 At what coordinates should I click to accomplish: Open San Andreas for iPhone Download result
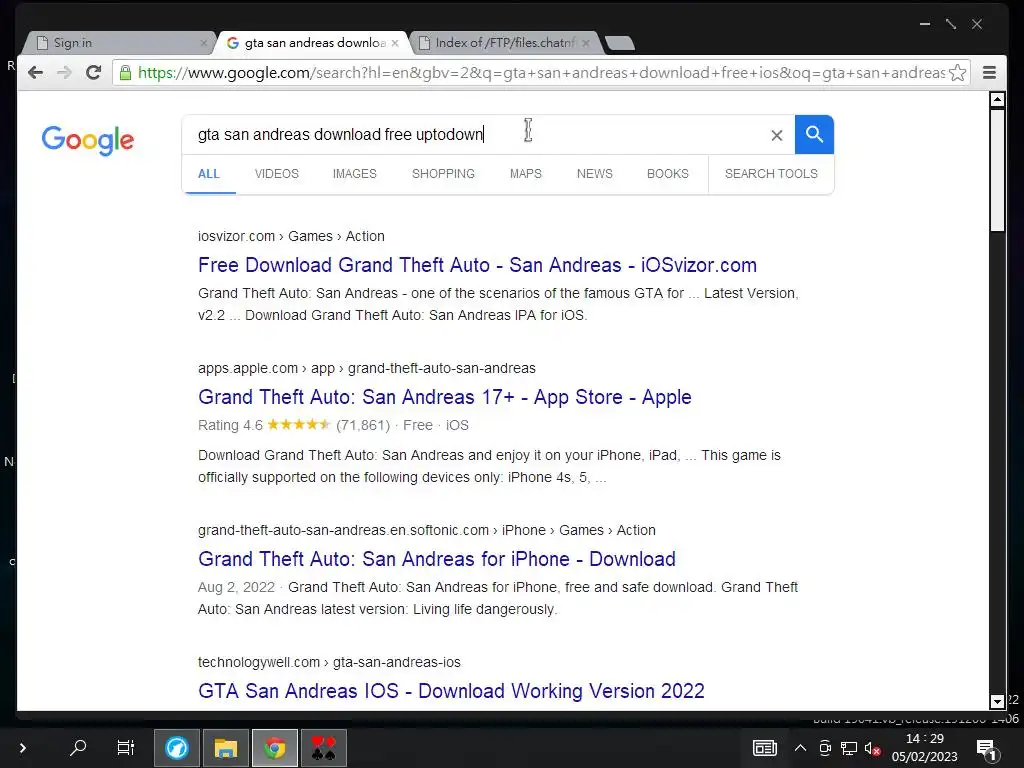tap(437, 559)
